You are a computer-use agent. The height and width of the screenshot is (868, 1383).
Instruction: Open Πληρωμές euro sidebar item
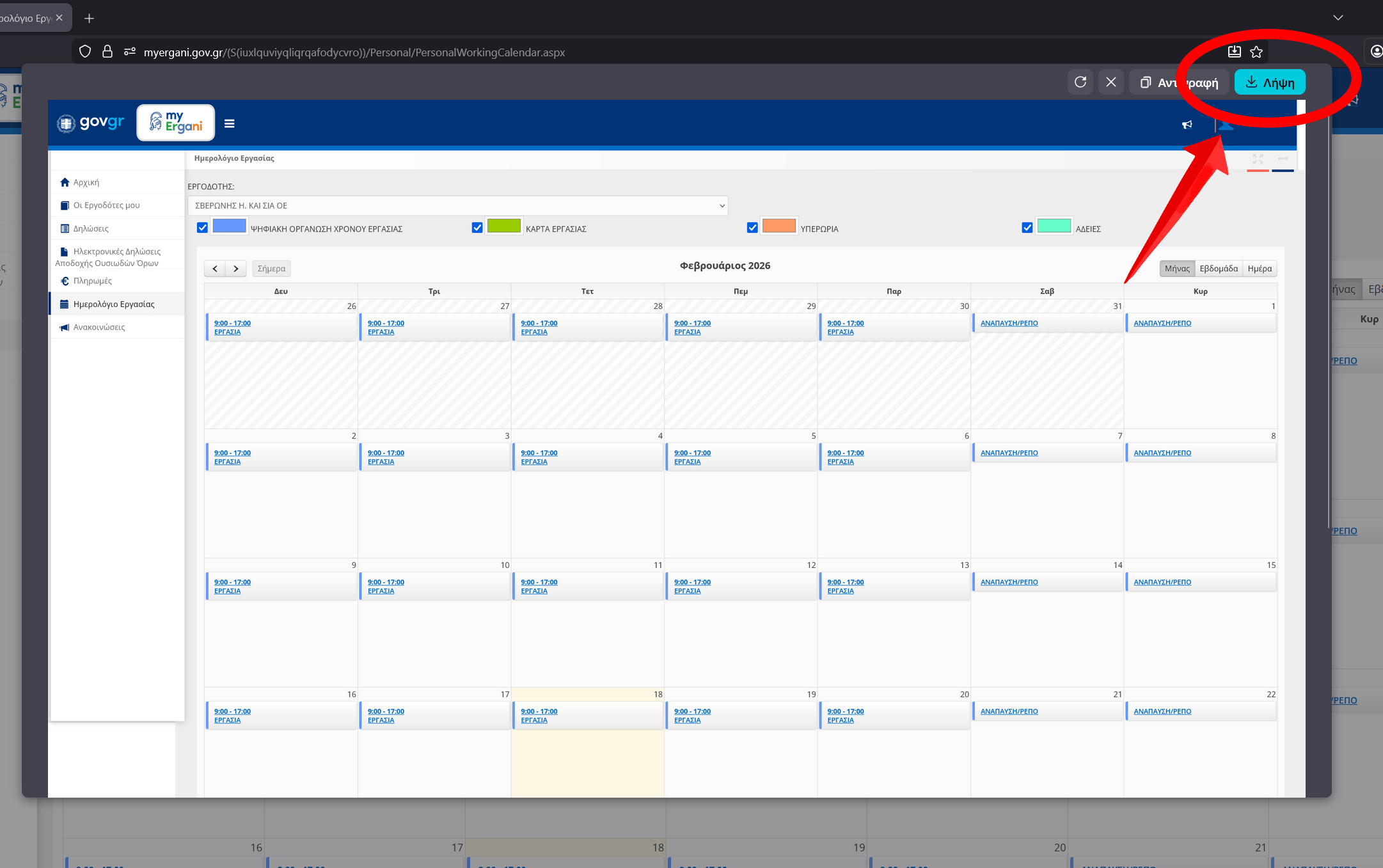point(92,281)
